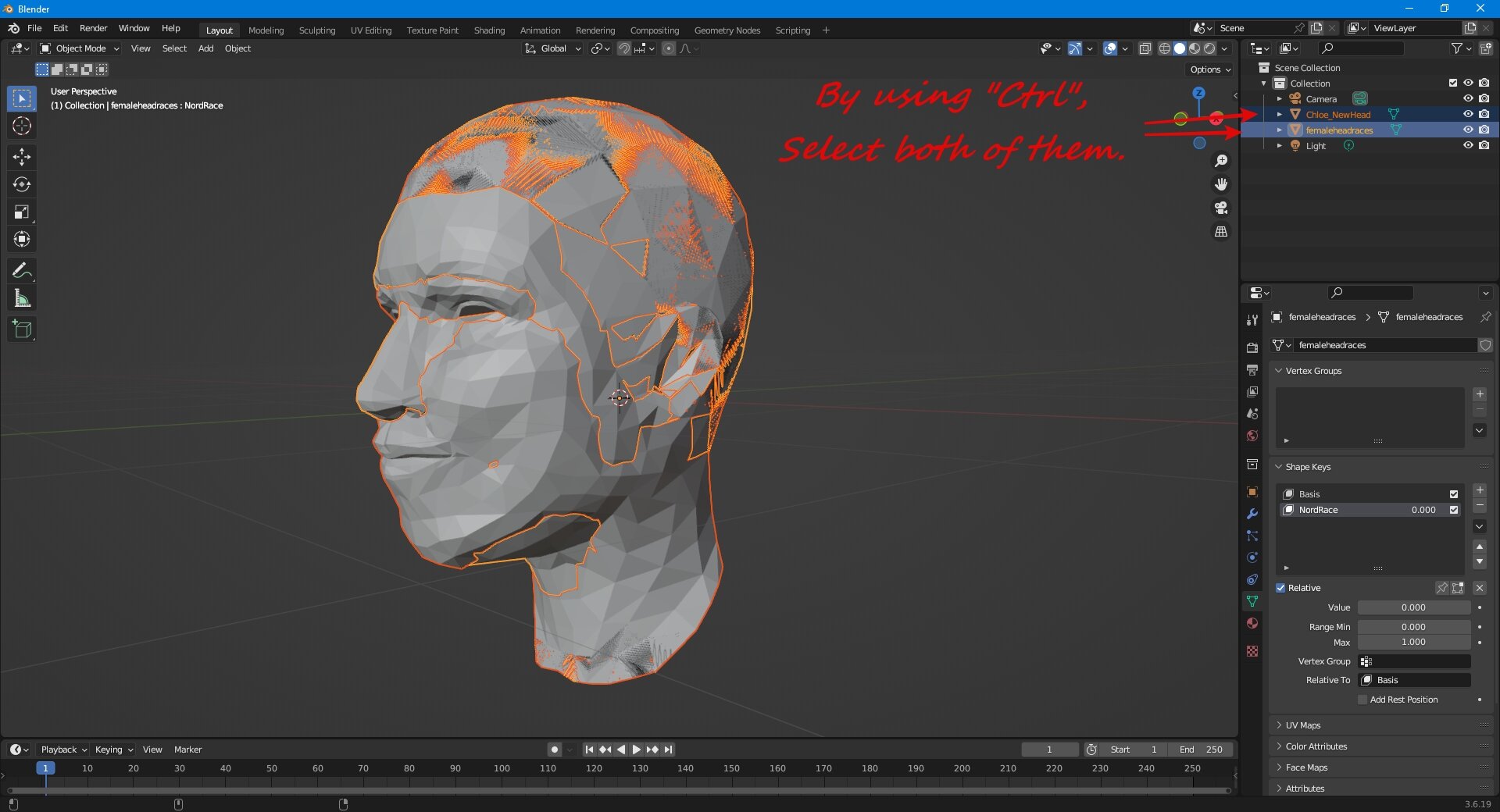Screen dimensions: 1500x812
Task: Activate the Transform tool
Action: 22,239
